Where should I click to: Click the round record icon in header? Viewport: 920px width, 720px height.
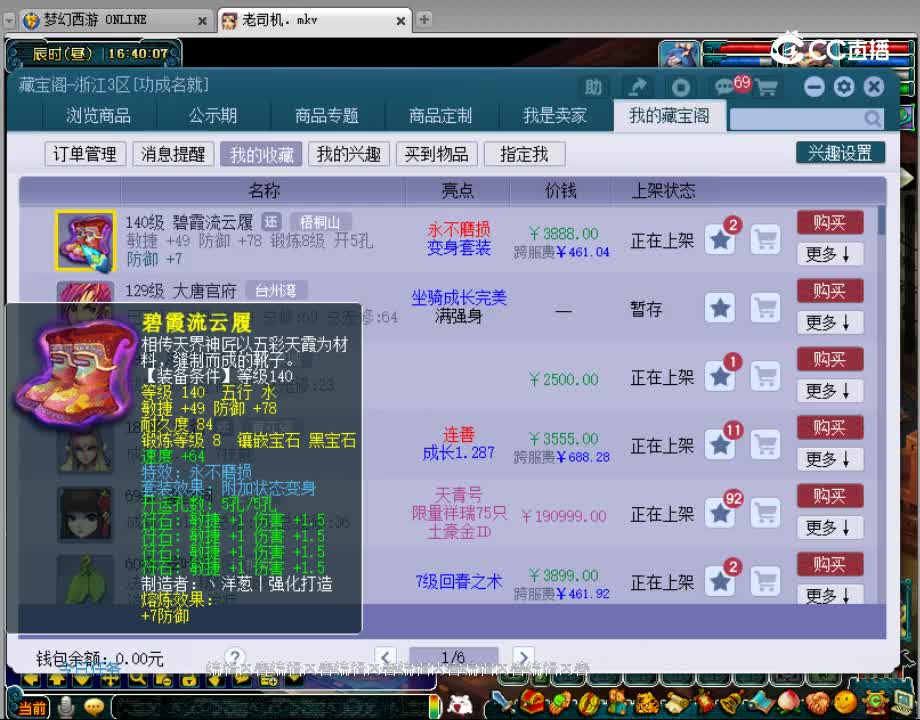pos(681,87)
